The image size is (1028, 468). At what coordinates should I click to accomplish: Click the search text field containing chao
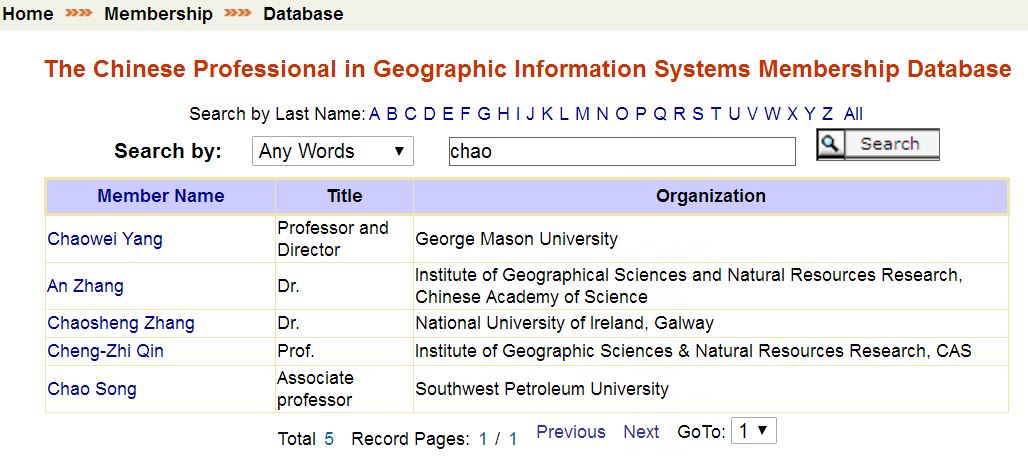[x=621, y=152]
